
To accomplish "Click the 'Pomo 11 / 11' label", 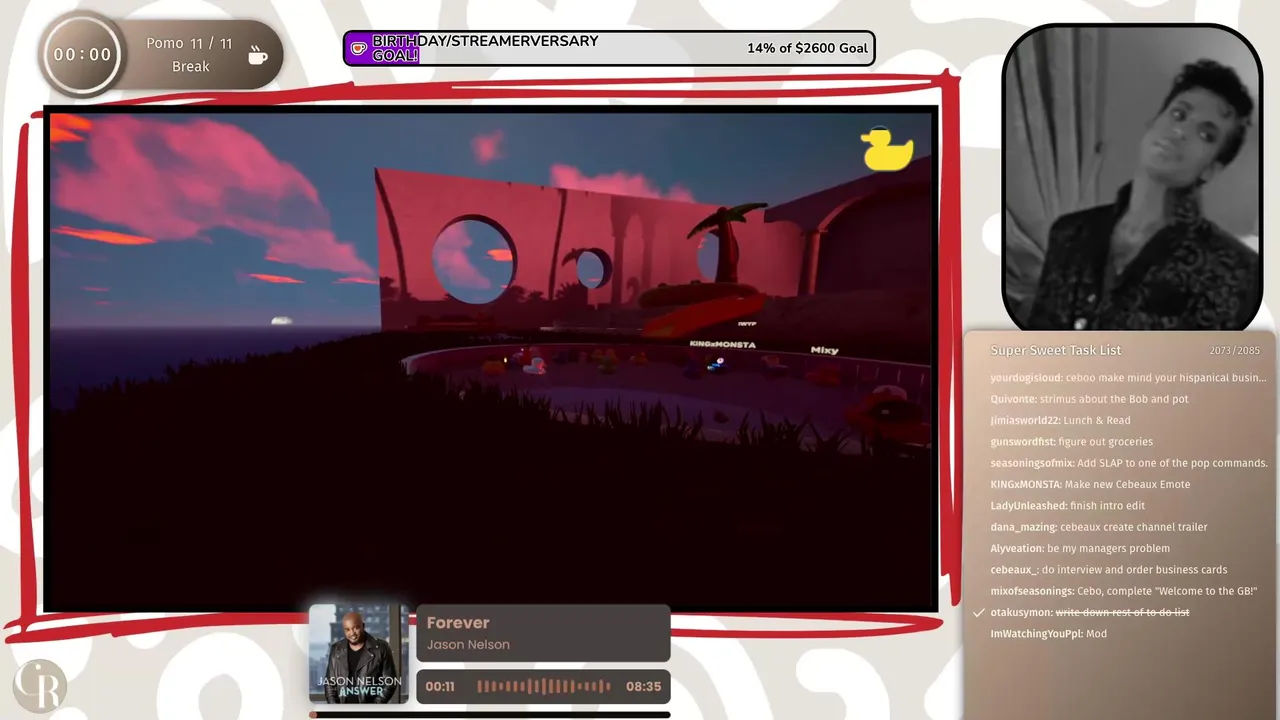I will click(189, 44).
